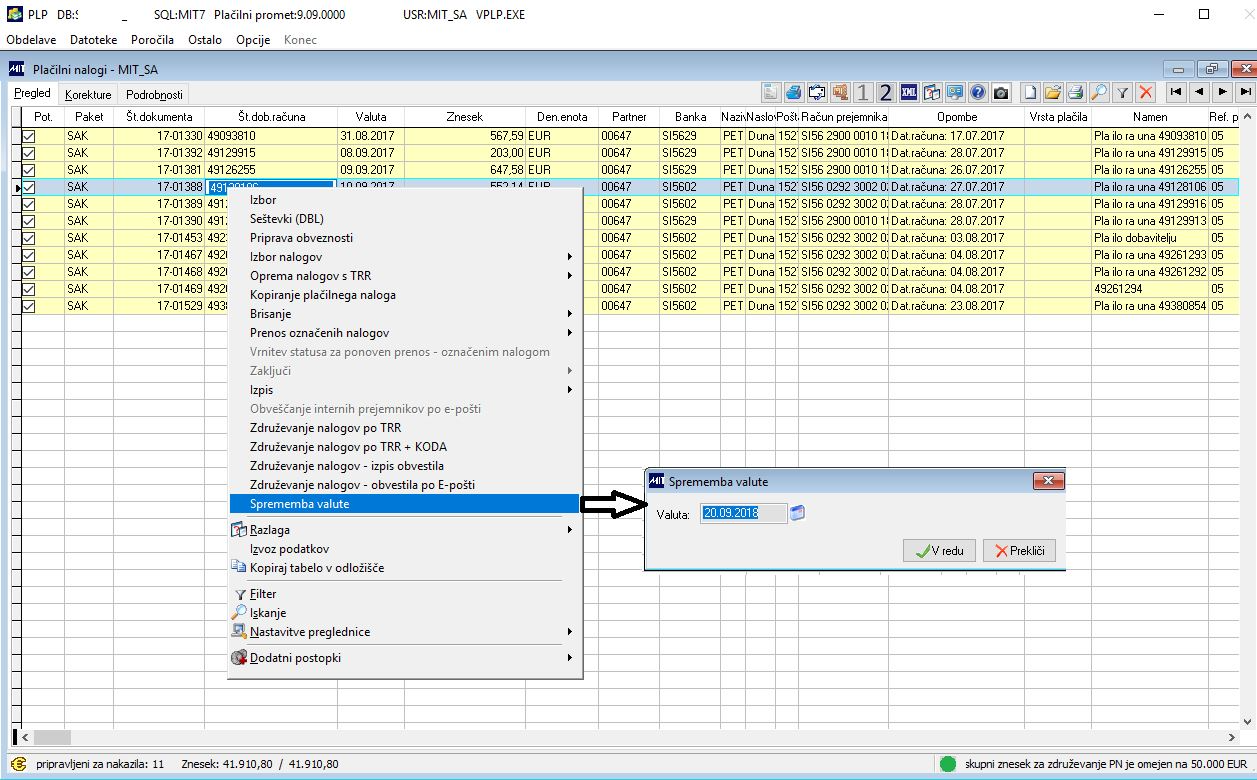Screen dimensions: 1257x780
Task: Expand the Razlaga submenu
Action: coord(404,530)
